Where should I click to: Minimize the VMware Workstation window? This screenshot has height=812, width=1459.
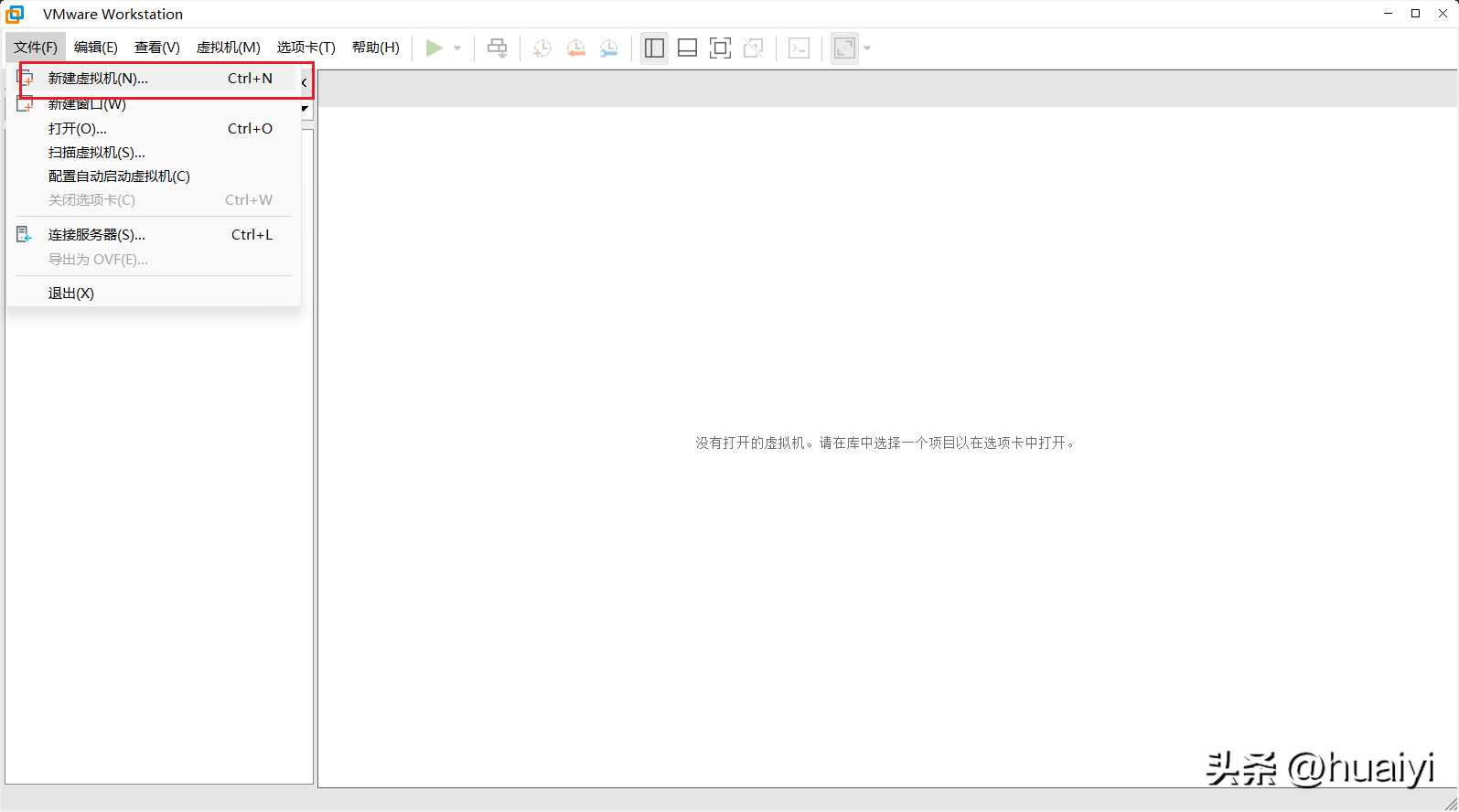click(x=1389, y=13)
